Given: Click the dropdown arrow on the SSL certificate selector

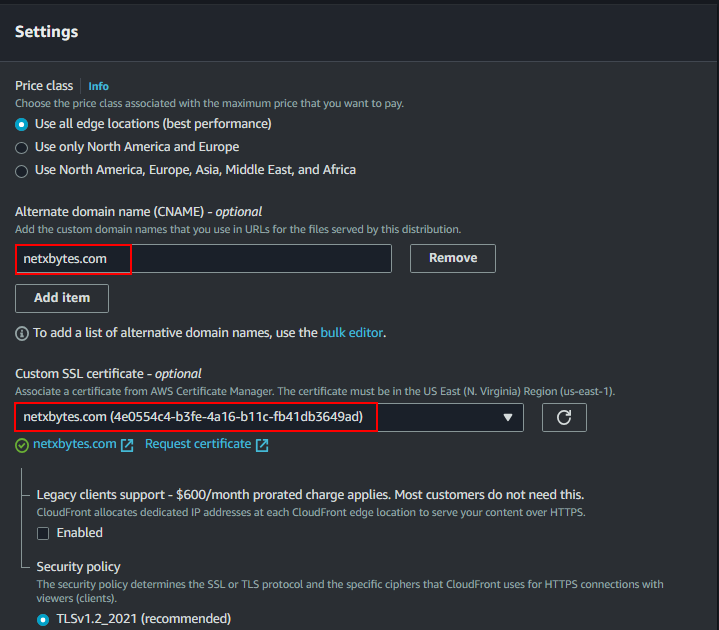Looking at the screenshot, I should [x=507, y=417].
